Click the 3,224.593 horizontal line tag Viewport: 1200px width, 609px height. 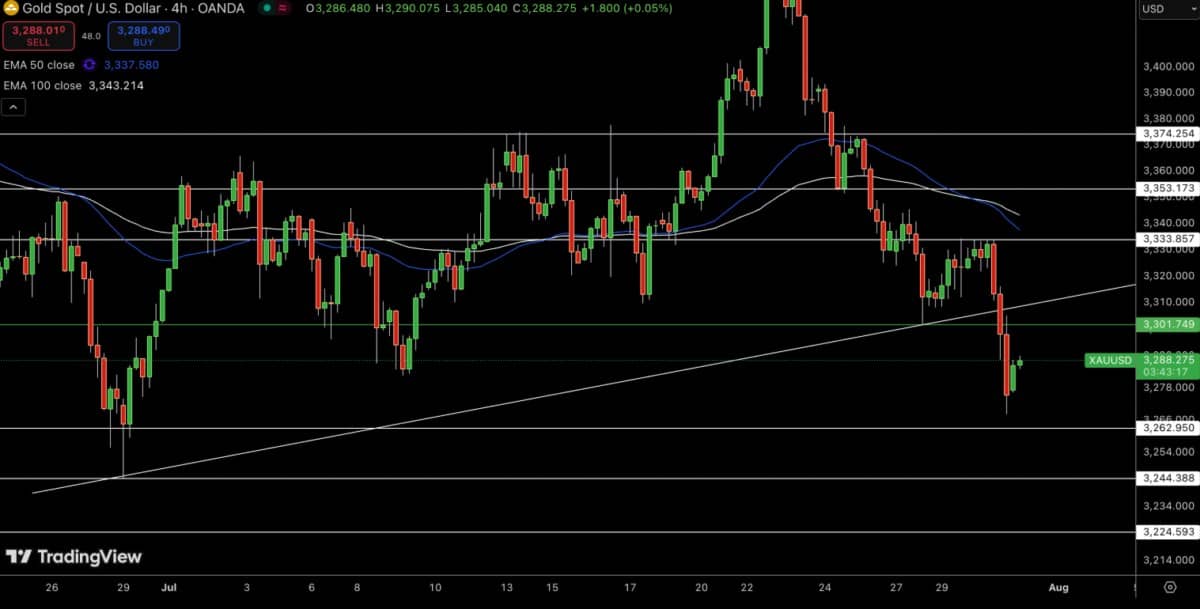click(1168, 532)
